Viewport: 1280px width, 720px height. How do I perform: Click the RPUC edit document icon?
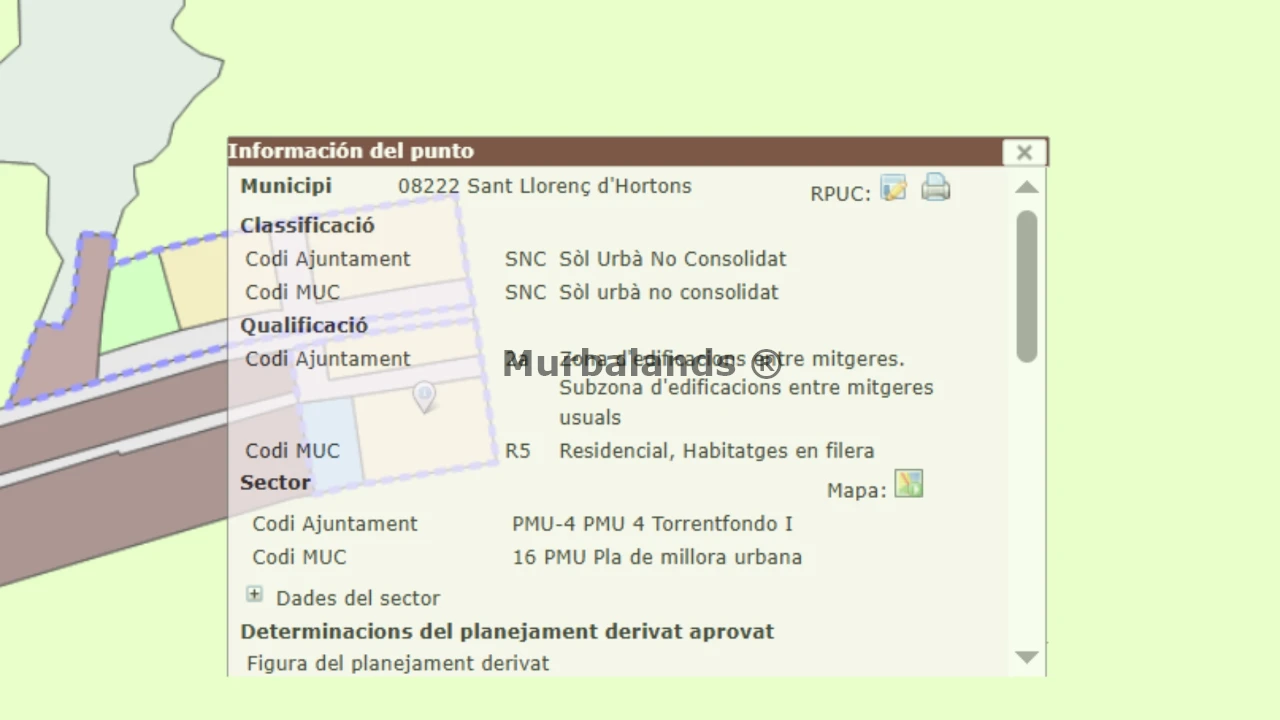[893, 188]
